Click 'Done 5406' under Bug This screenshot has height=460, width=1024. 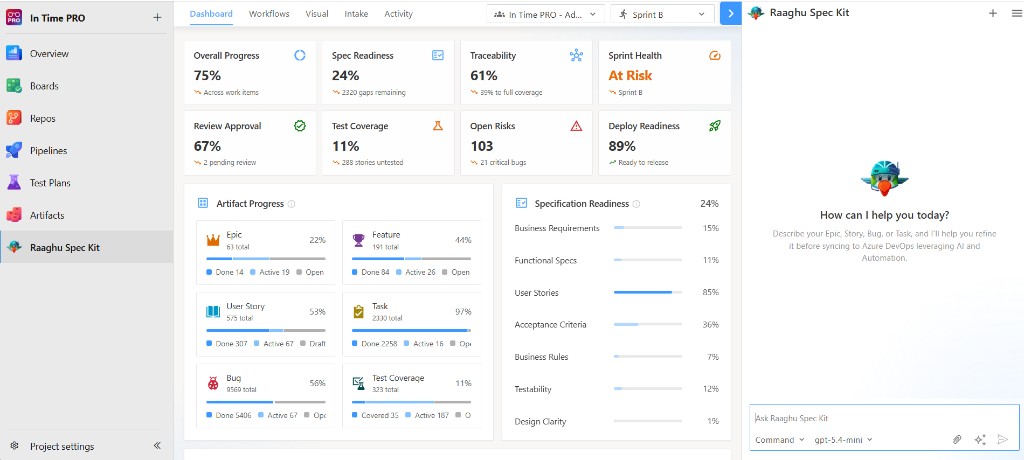click(233, 415)
